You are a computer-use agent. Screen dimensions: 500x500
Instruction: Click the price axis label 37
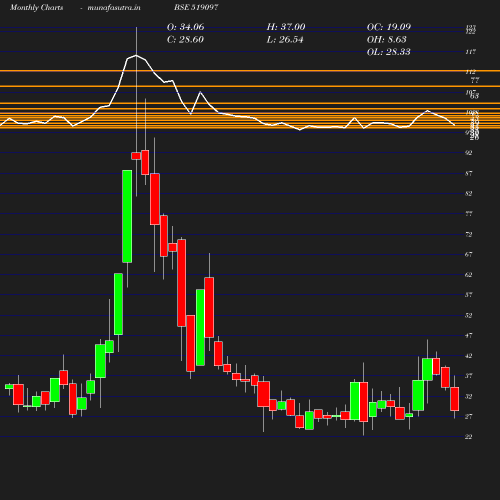(x=469, y=376)
